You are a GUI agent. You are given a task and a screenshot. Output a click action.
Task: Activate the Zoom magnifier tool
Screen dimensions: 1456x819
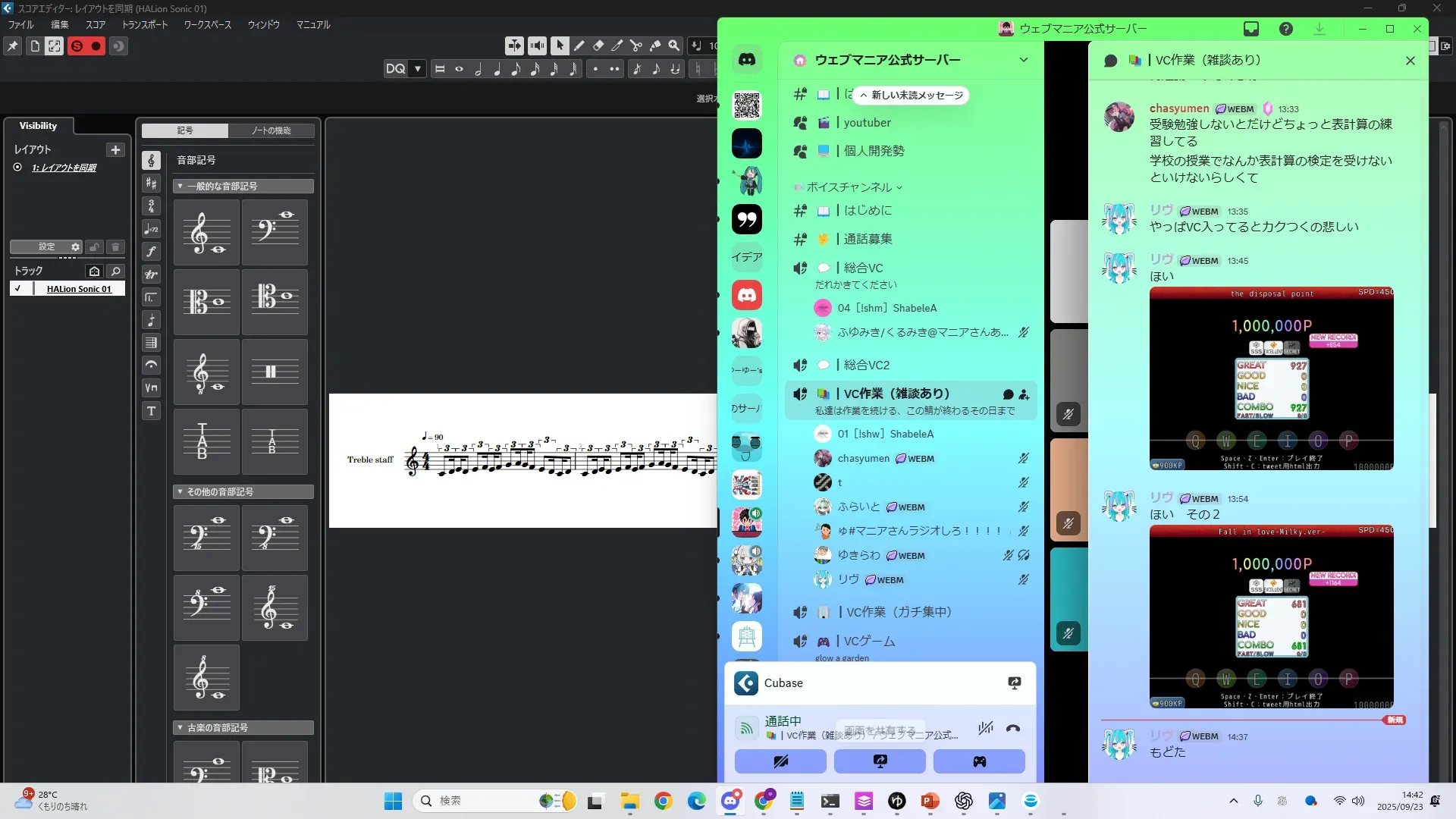click(x=674, y=46)
